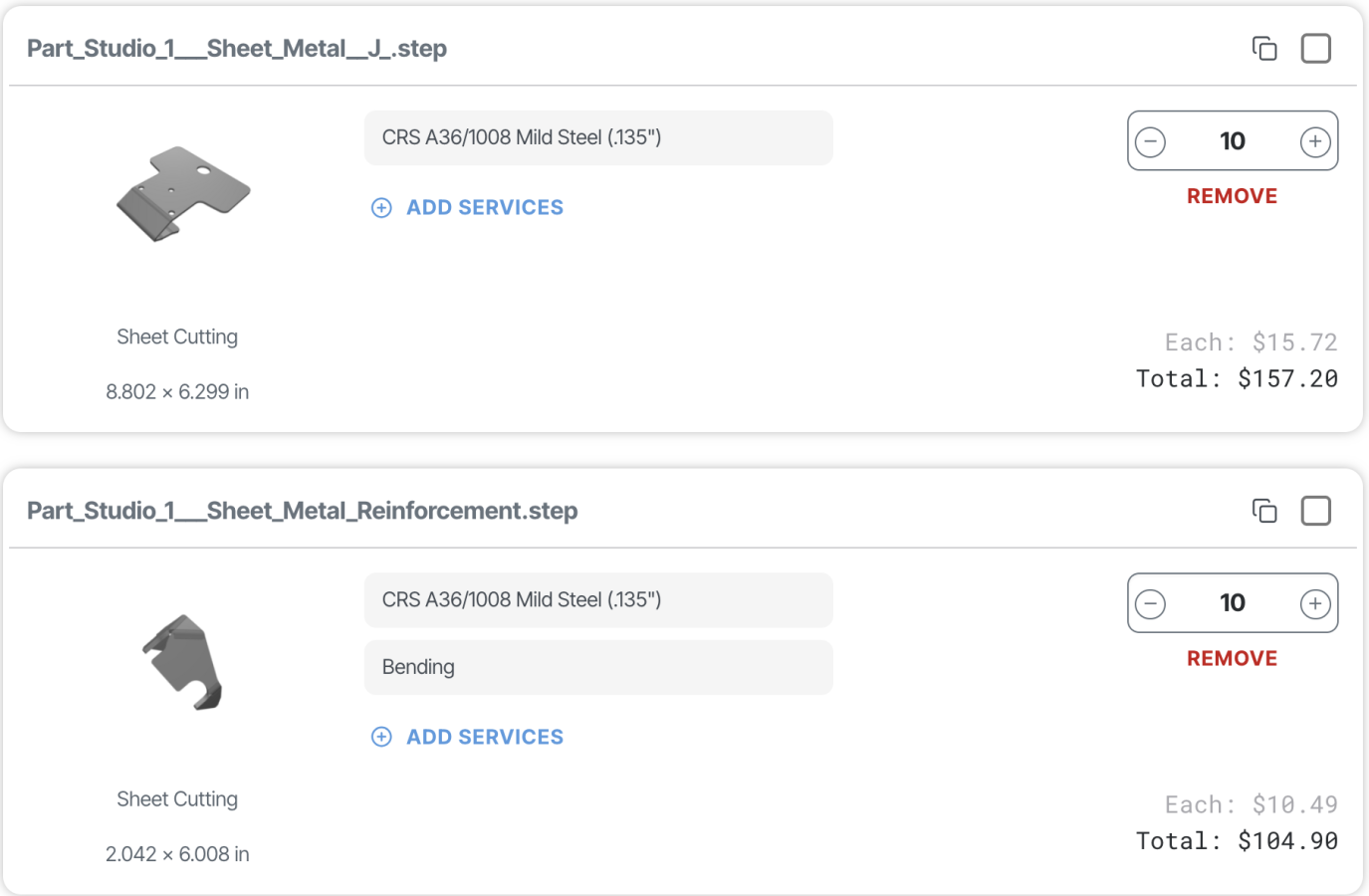This screenshot has height=896, width=1369.
Task: Add services to the Reinforcement part
Action: (484, 737)
